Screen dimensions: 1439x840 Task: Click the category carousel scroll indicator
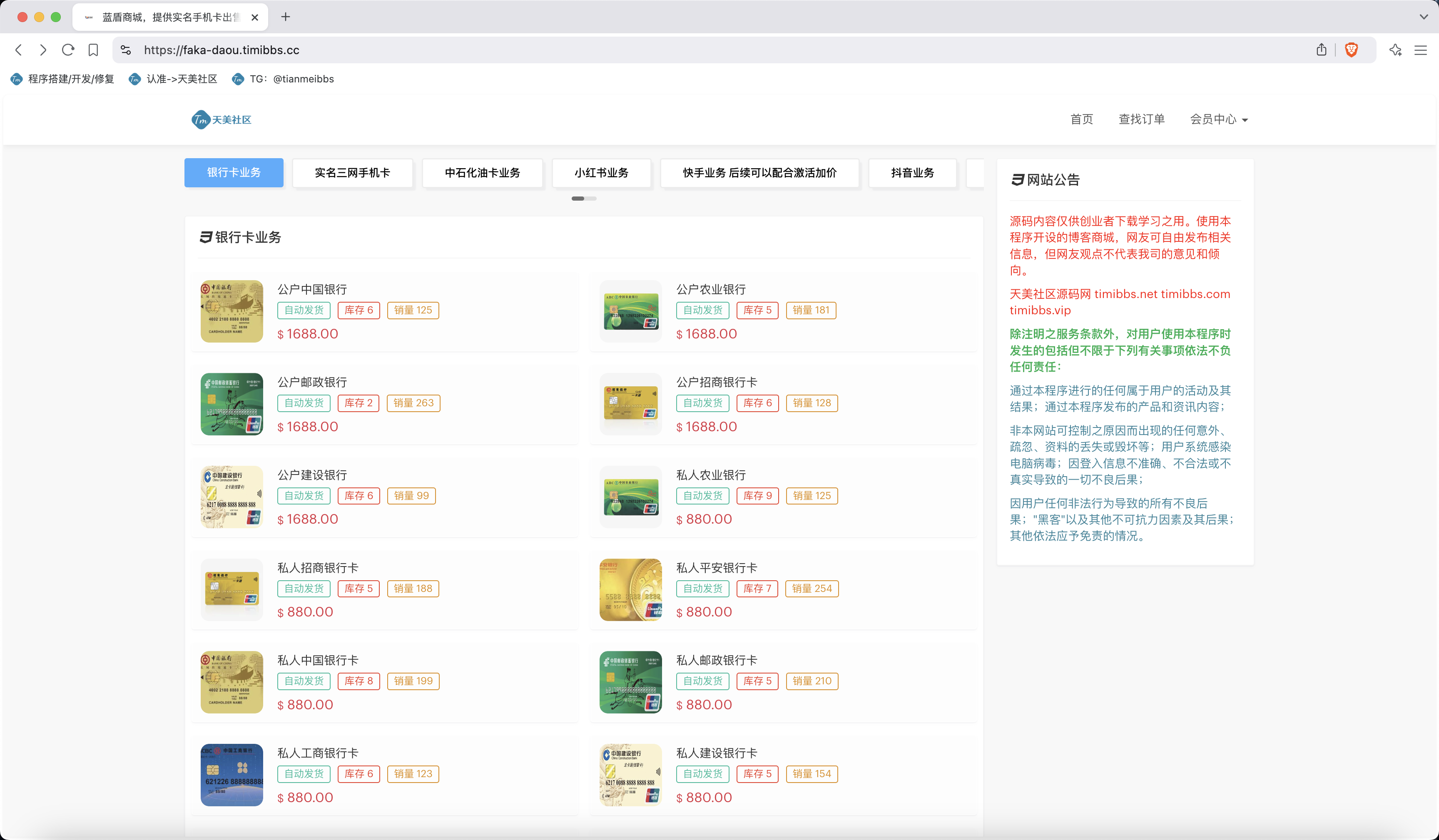point(584,198)
